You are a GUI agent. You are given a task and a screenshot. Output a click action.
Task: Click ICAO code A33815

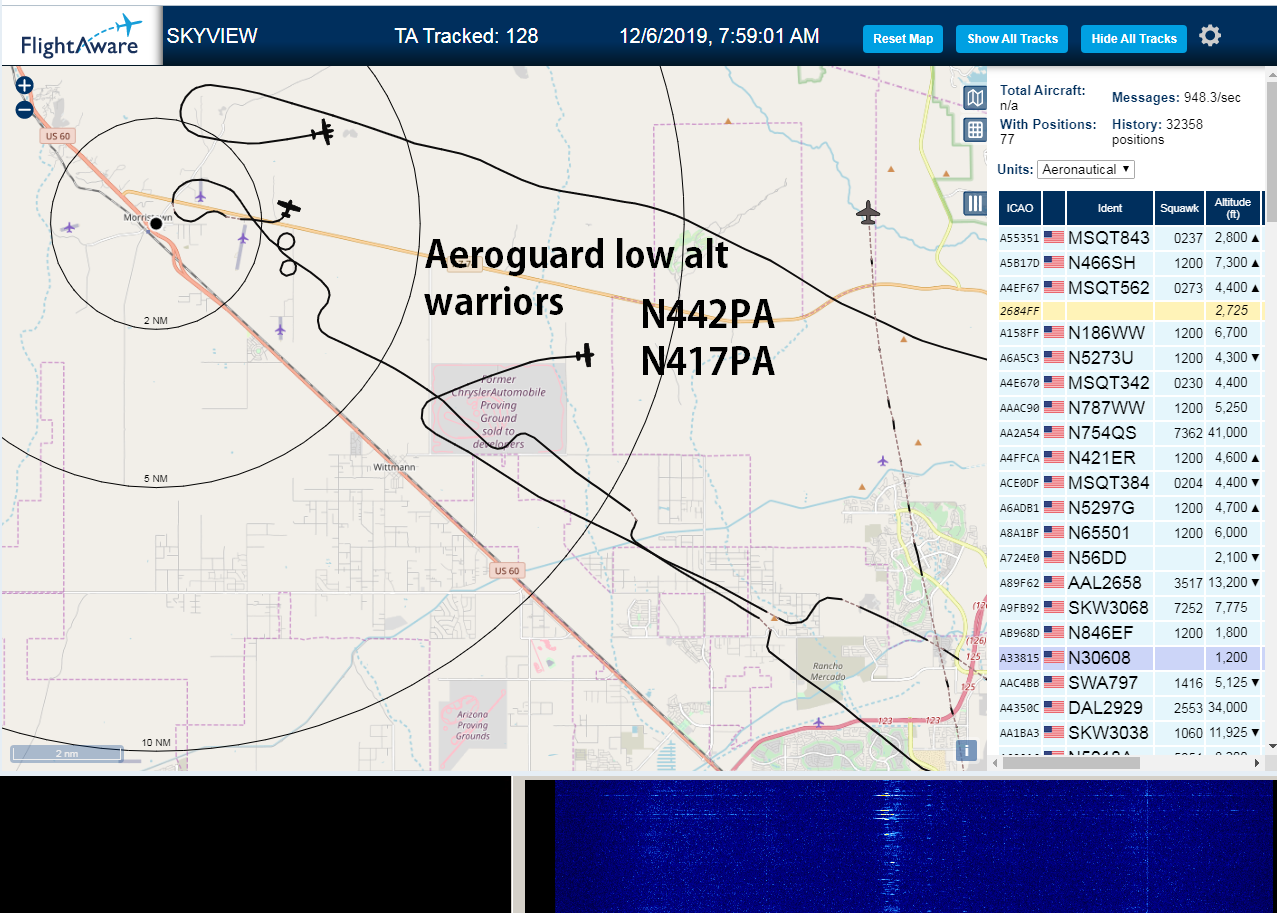click(1020, 659)
